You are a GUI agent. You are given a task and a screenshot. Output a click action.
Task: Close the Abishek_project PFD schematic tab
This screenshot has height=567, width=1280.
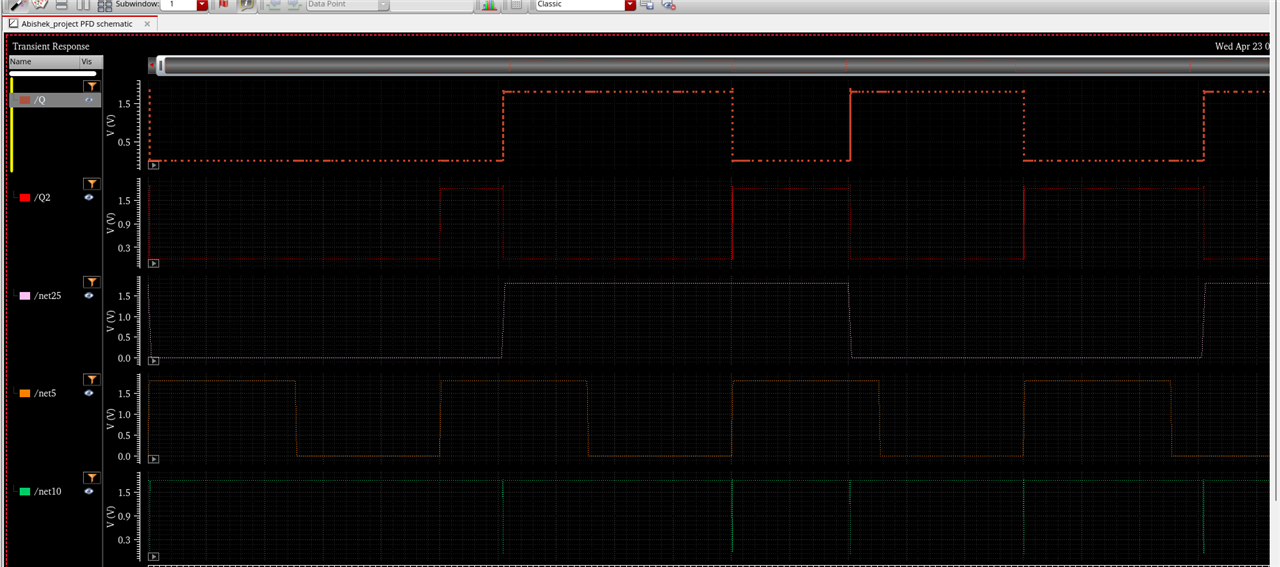pos(147,23)
